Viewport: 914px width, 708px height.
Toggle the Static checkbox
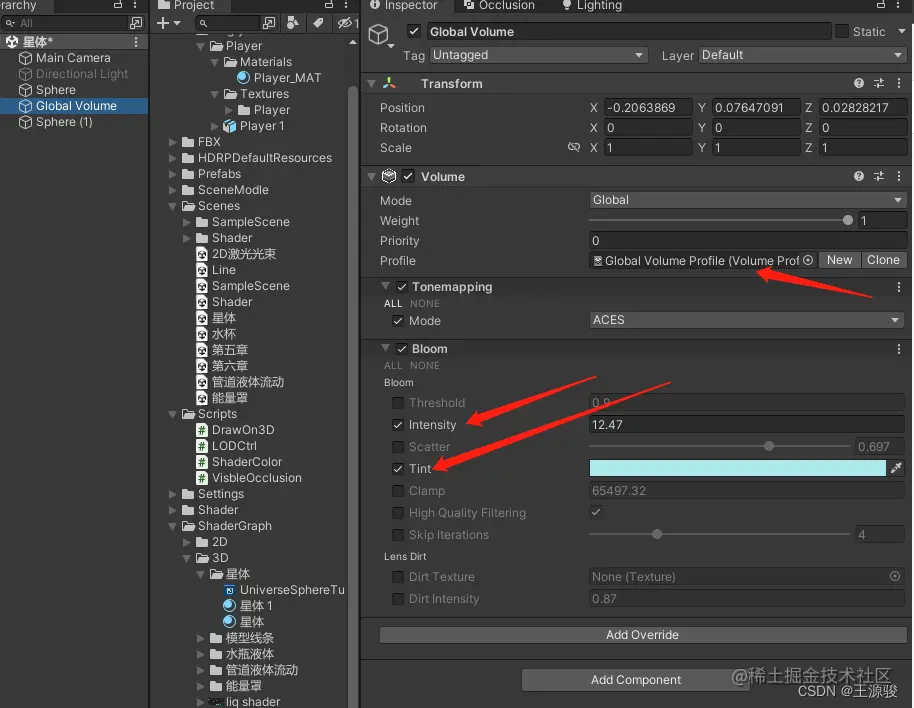[842, 31]
